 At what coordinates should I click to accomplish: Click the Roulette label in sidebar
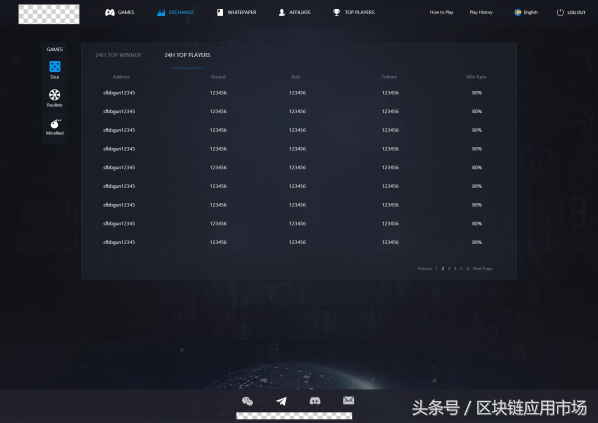pos(55,105)
